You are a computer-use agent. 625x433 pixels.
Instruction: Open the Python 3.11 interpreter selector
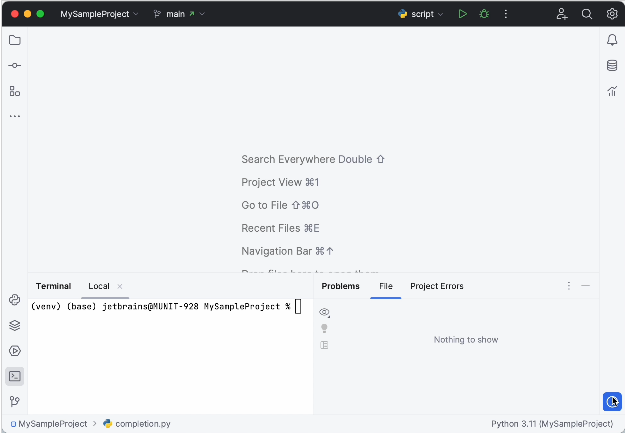pyautogui.click(x=552, y=424)
